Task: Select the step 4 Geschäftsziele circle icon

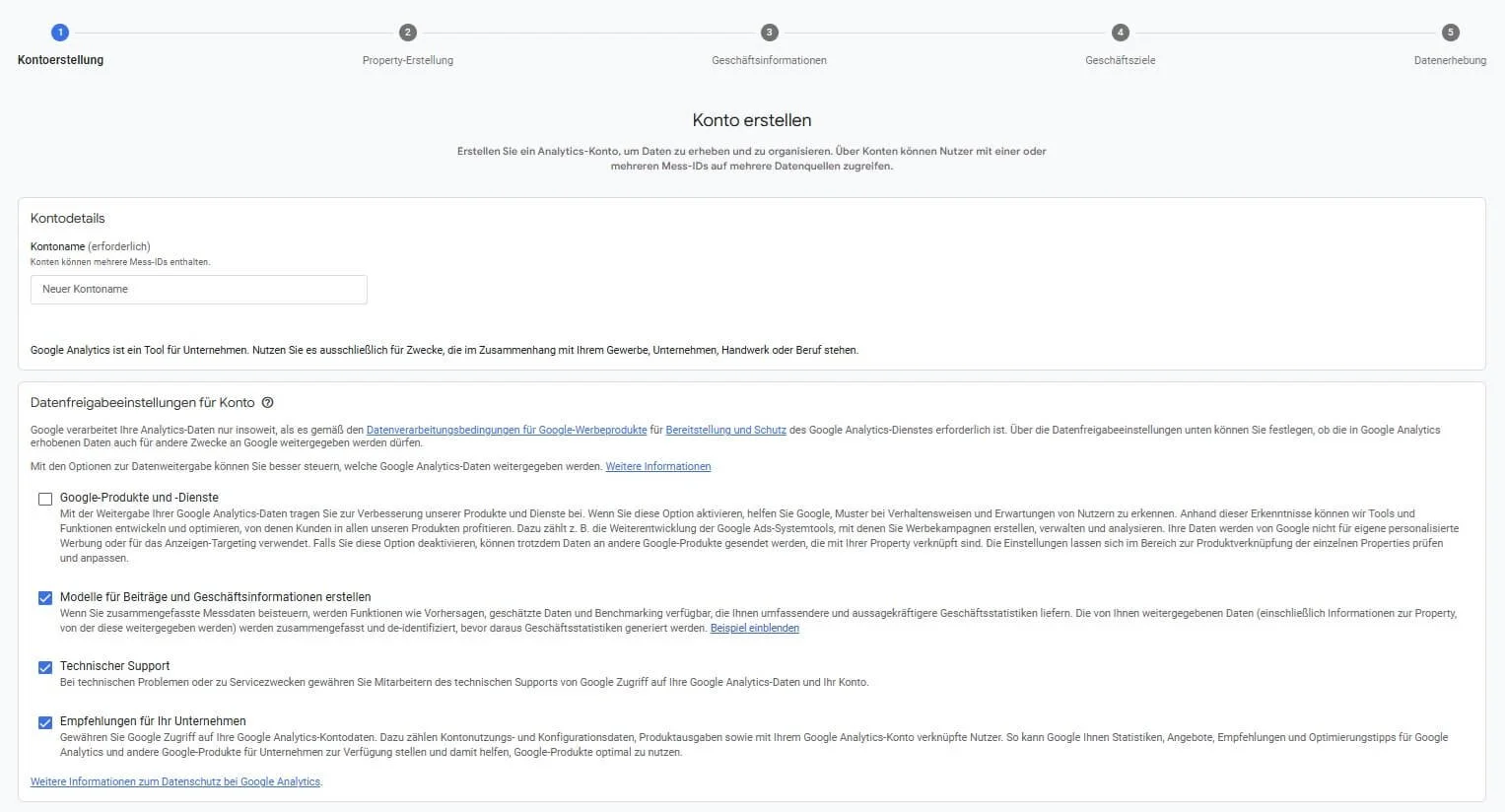Action: 1120,32
